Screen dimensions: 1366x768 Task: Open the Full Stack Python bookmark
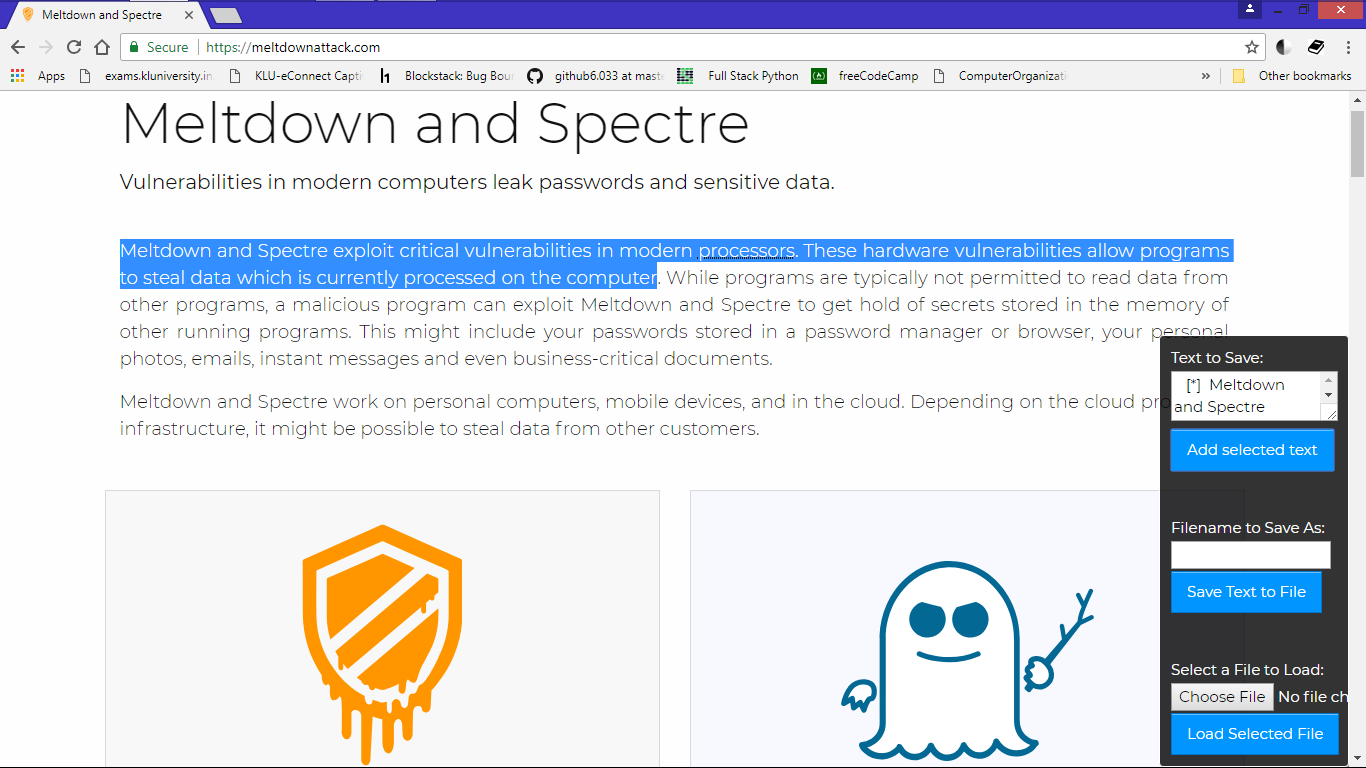click(738, 75)
